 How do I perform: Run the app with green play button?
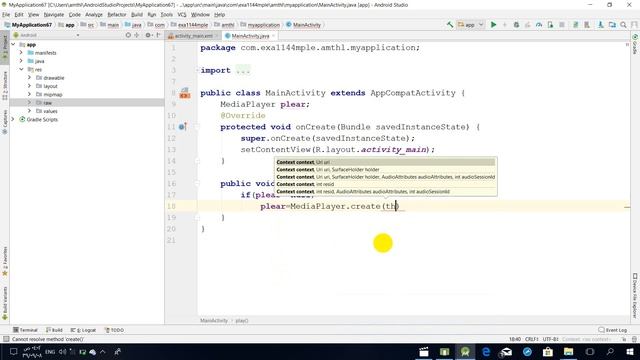tap(493, 25)
